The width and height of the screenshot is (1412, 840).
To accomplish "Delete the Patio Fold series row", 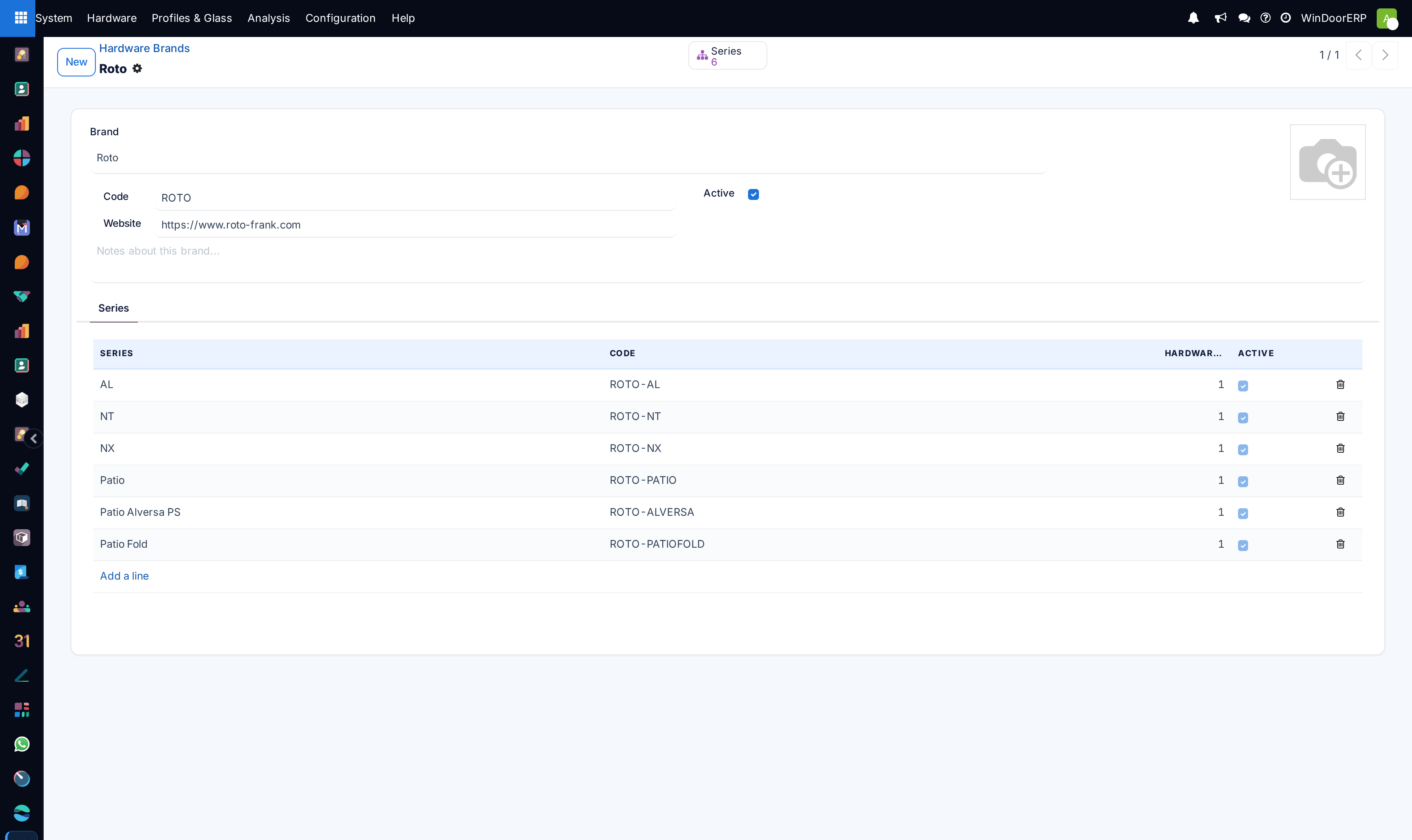I will pos(1340,544).
